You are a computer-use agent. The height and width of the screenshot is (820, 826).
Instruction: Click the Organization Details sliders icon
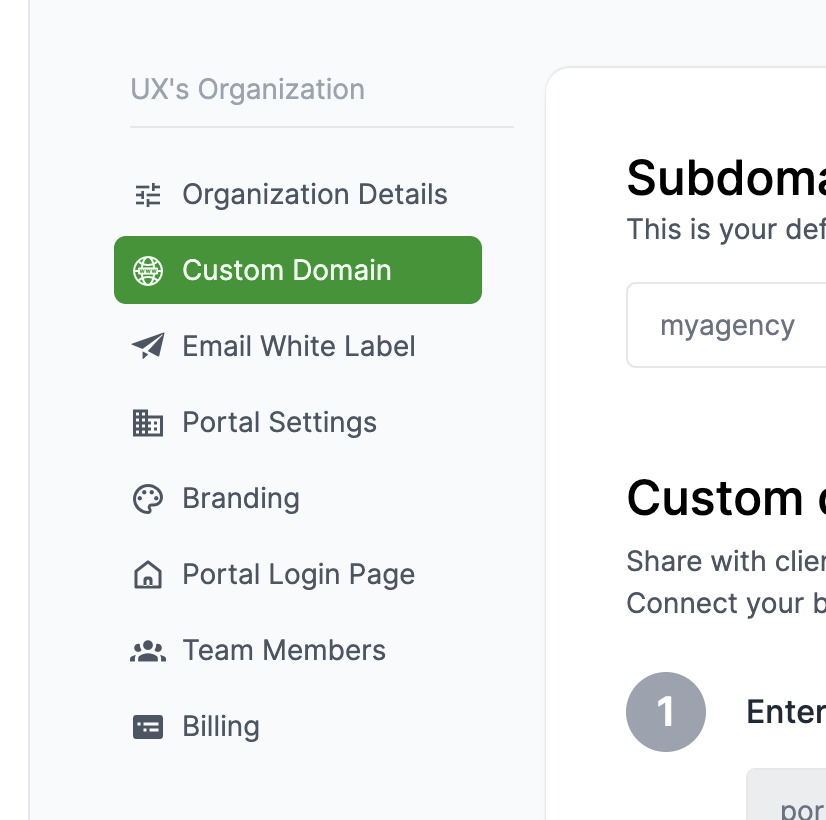click(148, 194)
